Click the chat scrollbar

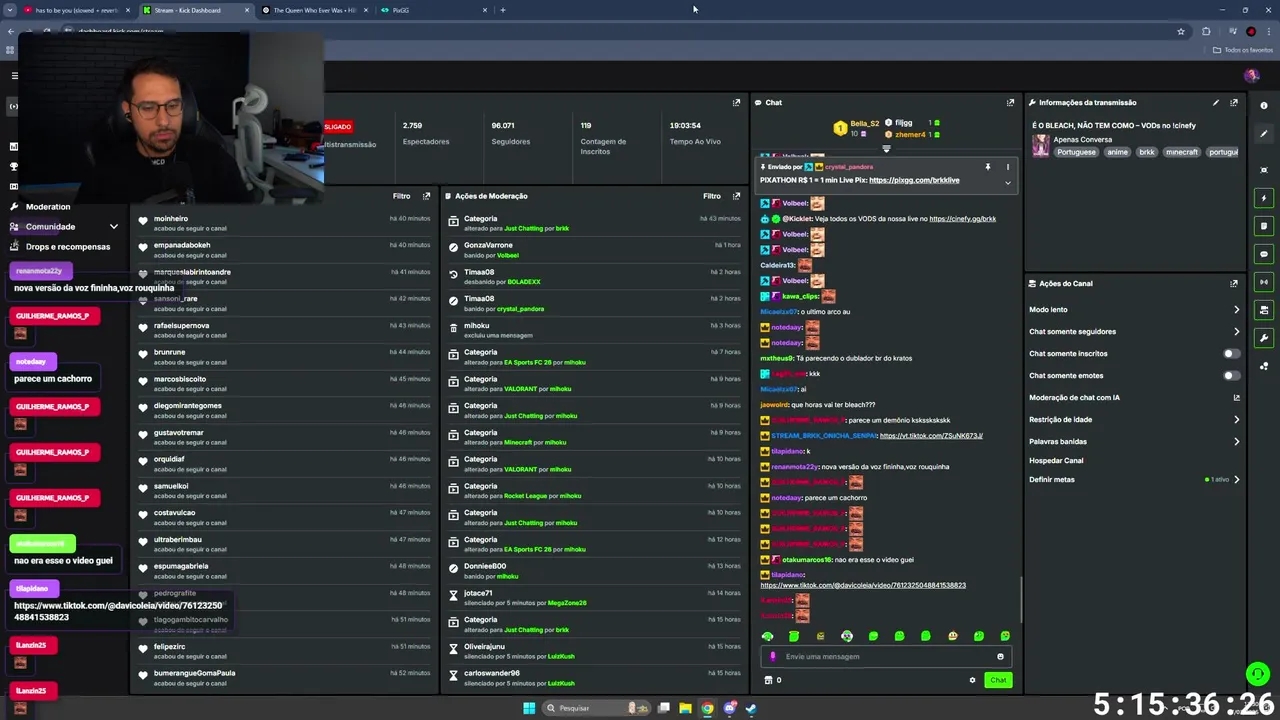[1021, 600]
